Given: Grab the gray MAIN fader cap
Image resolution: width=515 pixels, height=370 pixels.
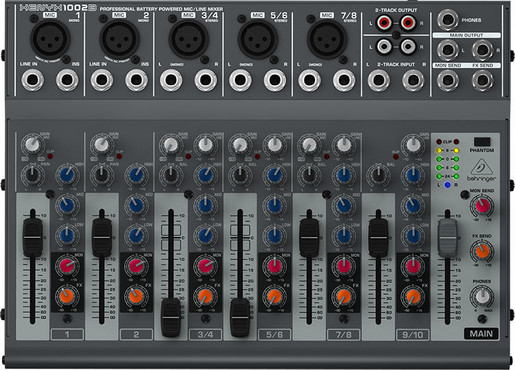Looking at the screenshot, I should (448, 237).
